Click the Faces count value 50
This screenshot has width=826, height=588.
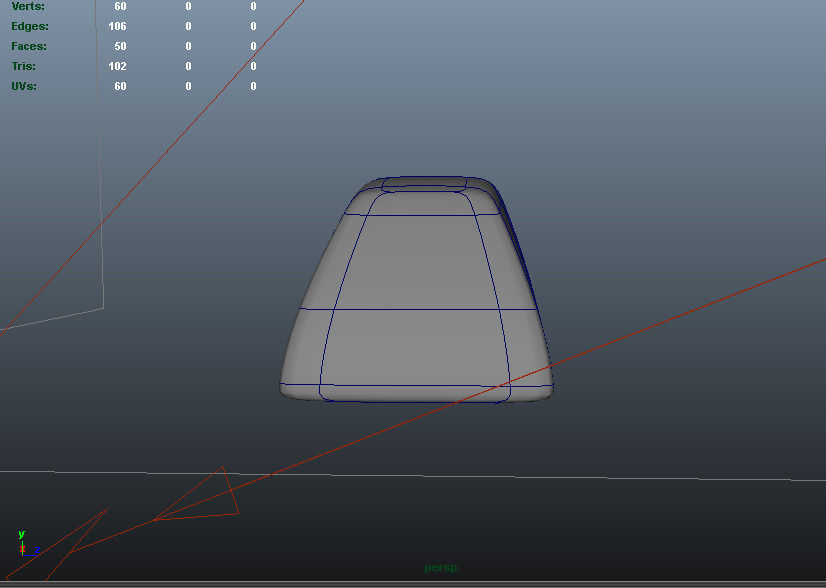(x=121, y=46)
